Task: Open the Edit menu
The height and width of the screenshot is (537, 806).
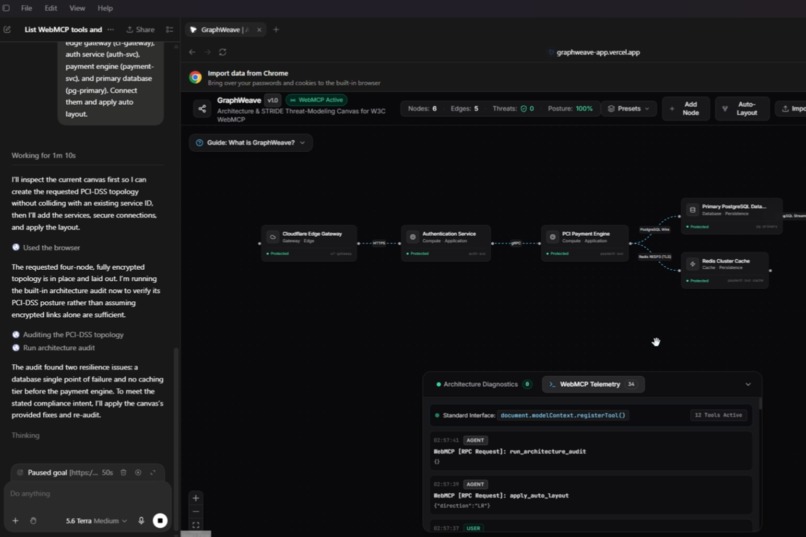Action: (50, 8)
